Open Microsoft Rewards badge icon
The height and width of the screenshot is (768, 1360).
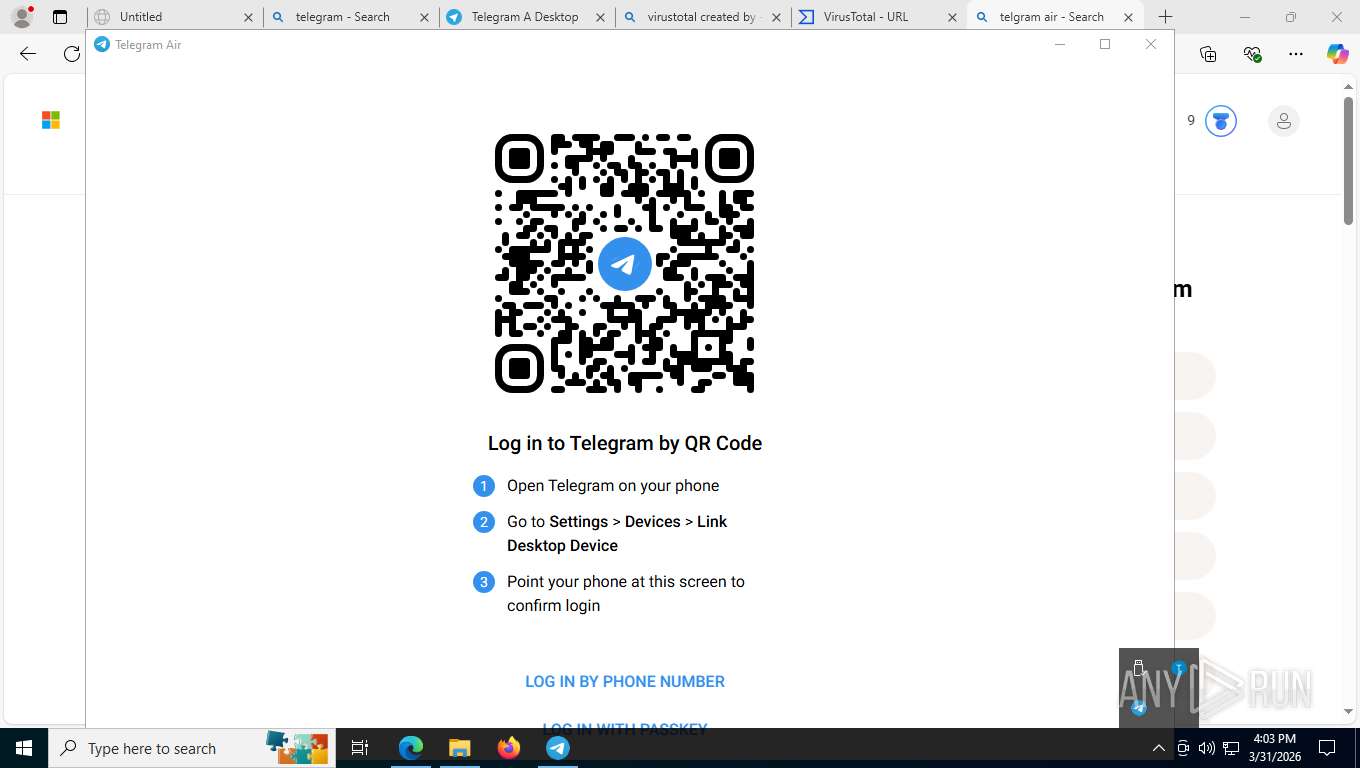1221,121
